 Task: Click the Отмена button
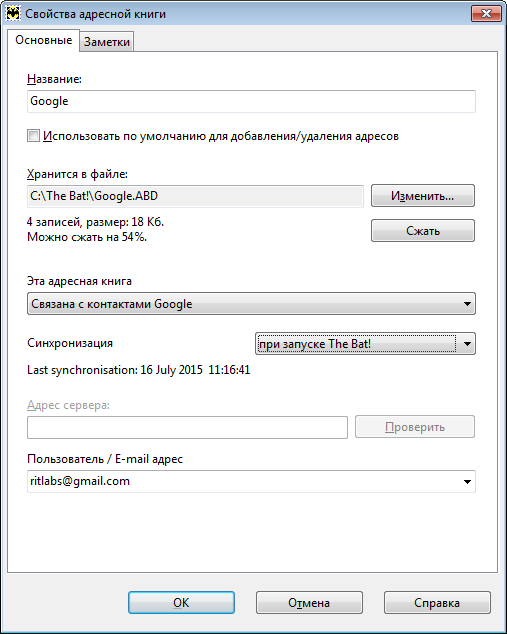tap(309, 603)
